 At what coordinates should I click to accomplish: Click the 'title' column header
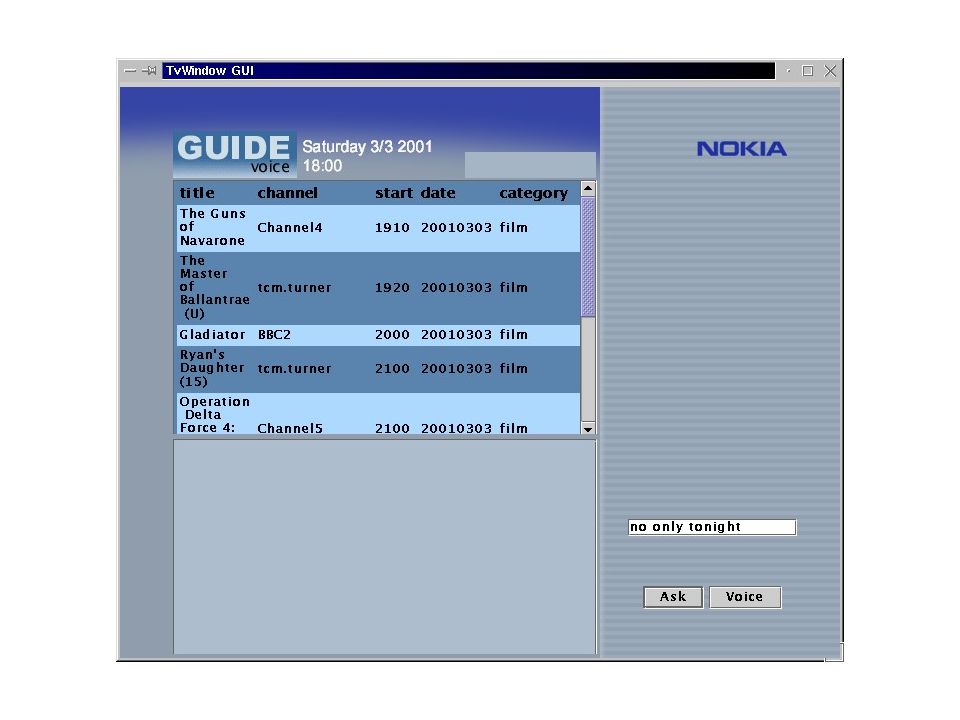tap(197, 193)
